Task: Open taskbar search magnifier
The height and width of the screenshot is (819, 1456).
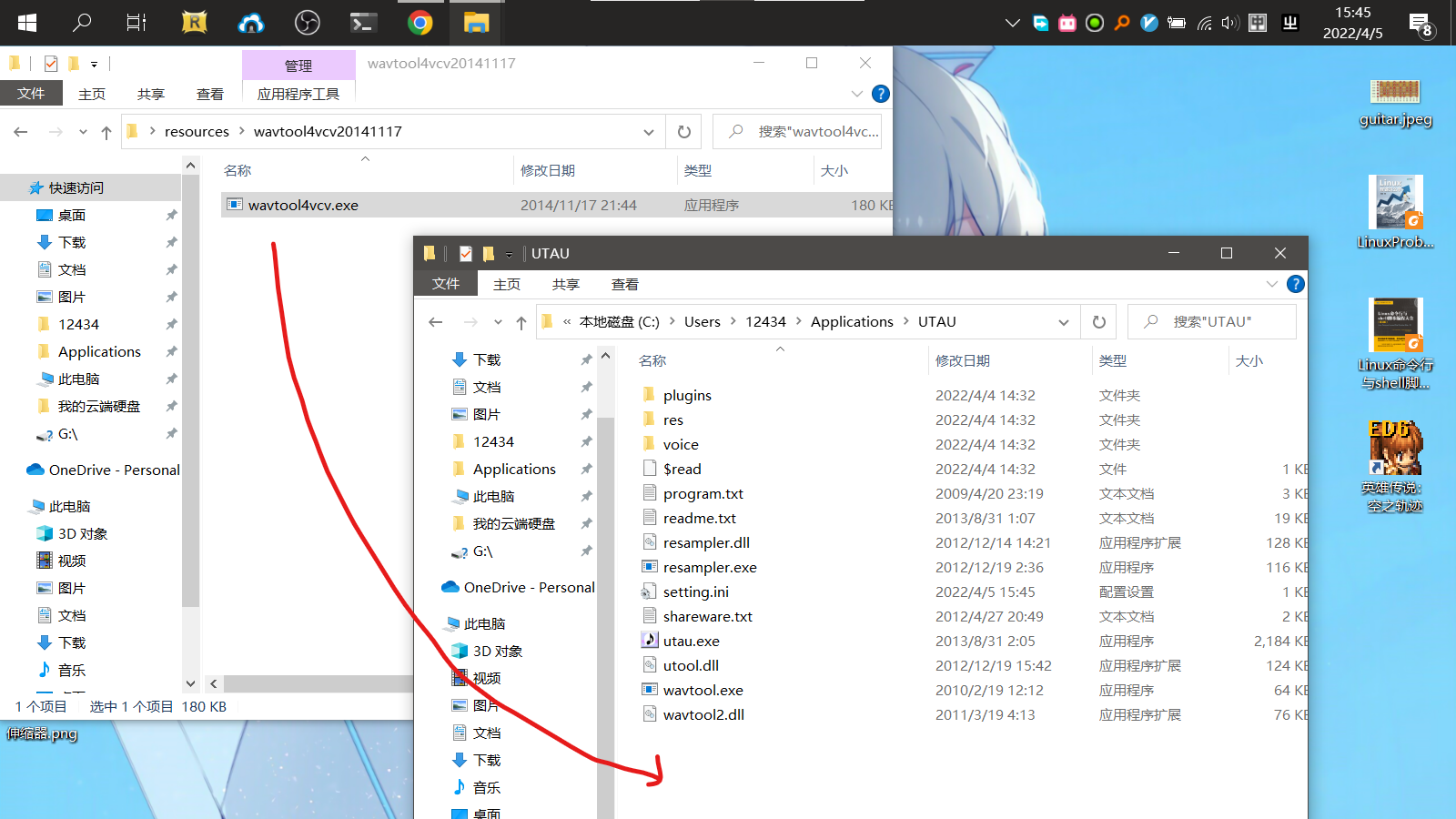Action: [82, 23]
